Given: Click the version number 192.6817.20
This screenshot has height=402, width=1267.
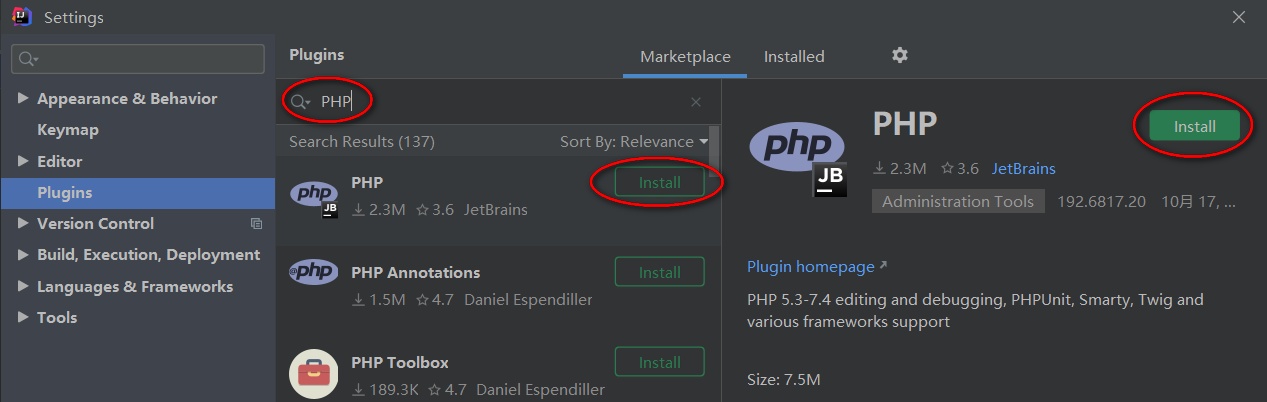Looking at the screenshot, I should point(1099,201).
